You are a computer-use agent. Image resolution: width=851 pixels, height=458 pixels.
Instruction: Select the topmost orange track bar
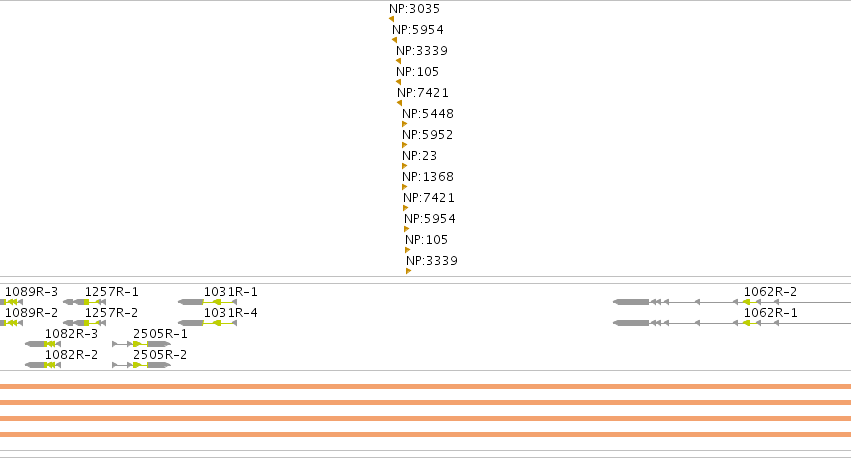coord(426,386)
